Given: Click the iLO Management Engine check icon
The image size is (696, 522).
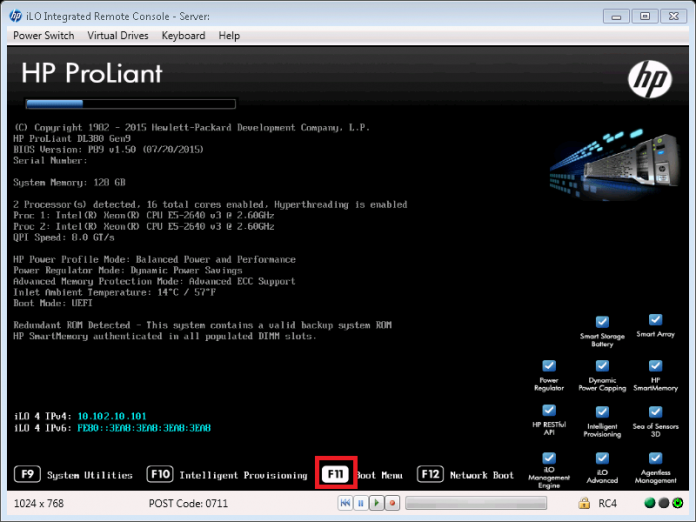Looking at the screenshot, I should (x=549, y=457).
